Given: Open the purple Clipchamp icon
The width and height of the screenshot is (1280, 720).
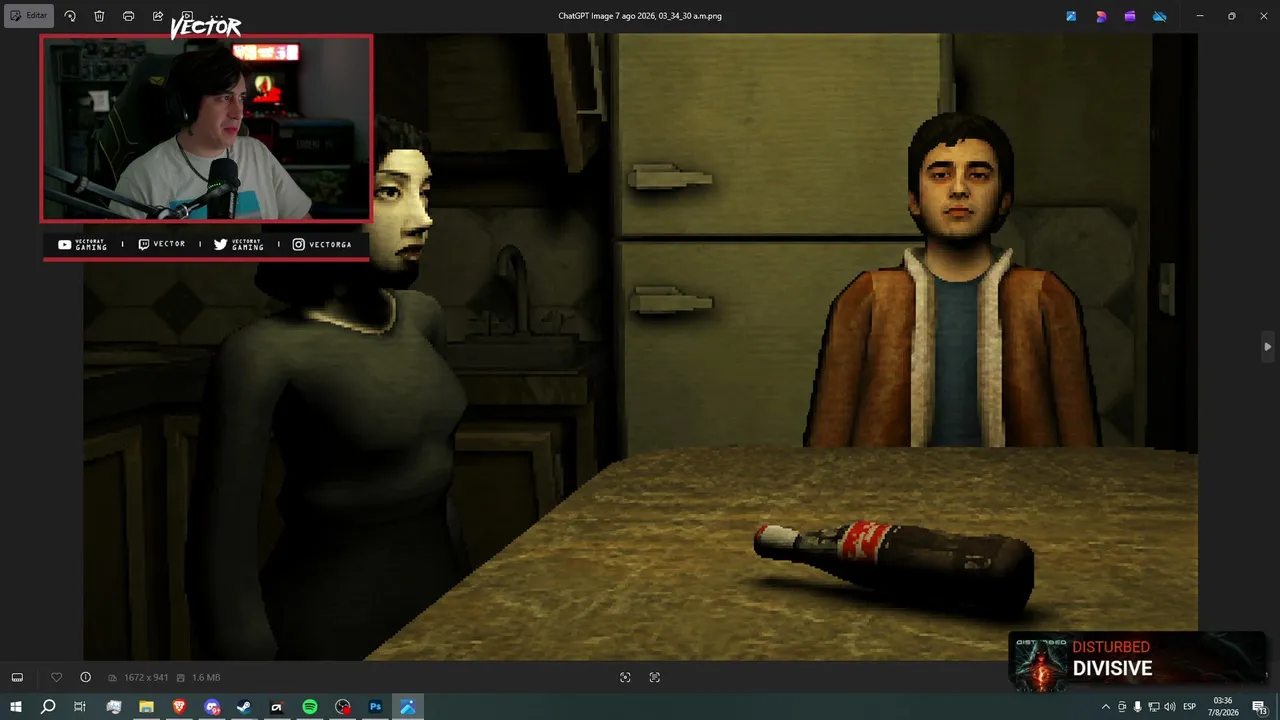Looking at the screenshot, I should (1130, 16).
